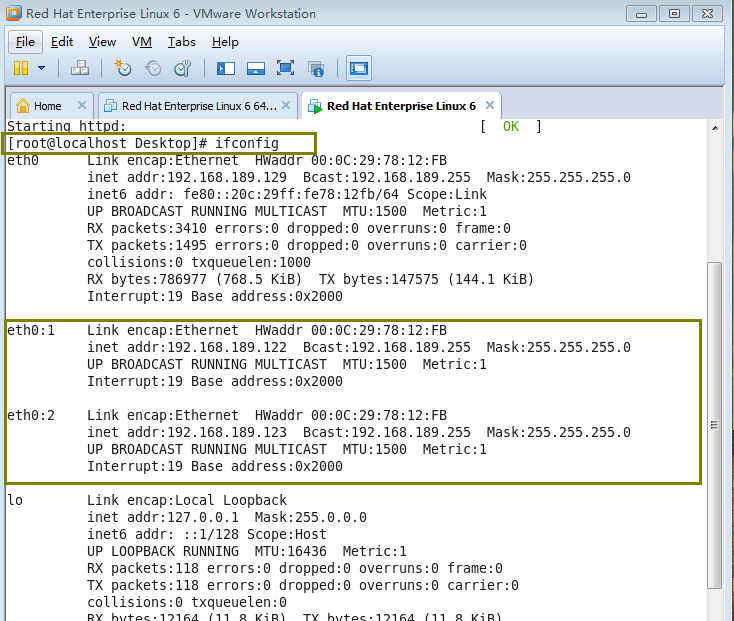Minimize the VMware Workstation window

(641, 14)
